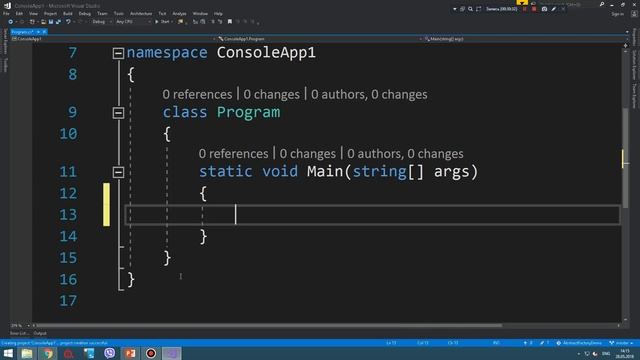Image resolution: width=640 pixels, height=360 pixels.
Task: Open the Solution Explorer side tab on right
Action: tap(634, 65)
